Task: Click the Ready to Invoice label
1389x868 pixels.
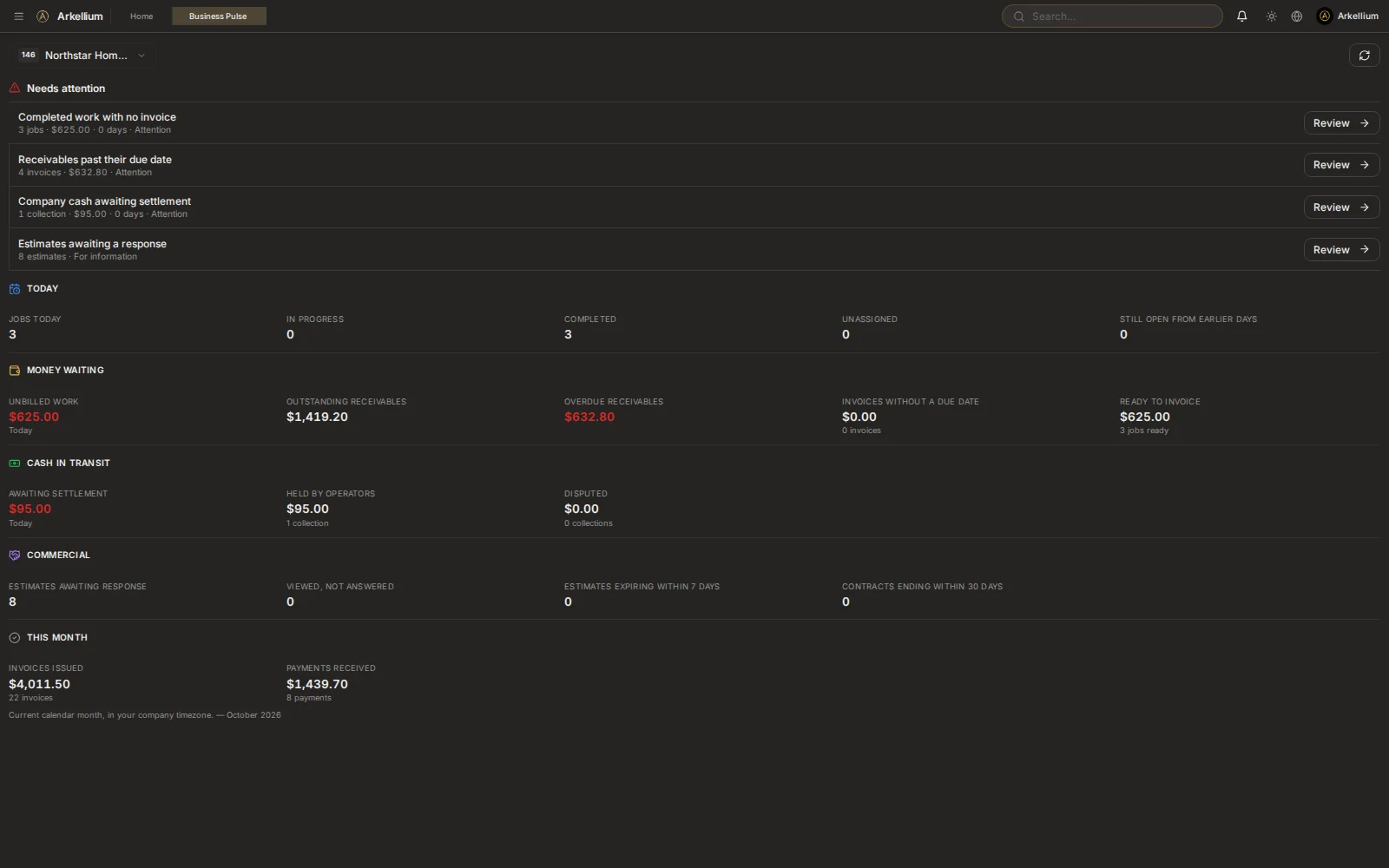Action: tap(1160, 402)
